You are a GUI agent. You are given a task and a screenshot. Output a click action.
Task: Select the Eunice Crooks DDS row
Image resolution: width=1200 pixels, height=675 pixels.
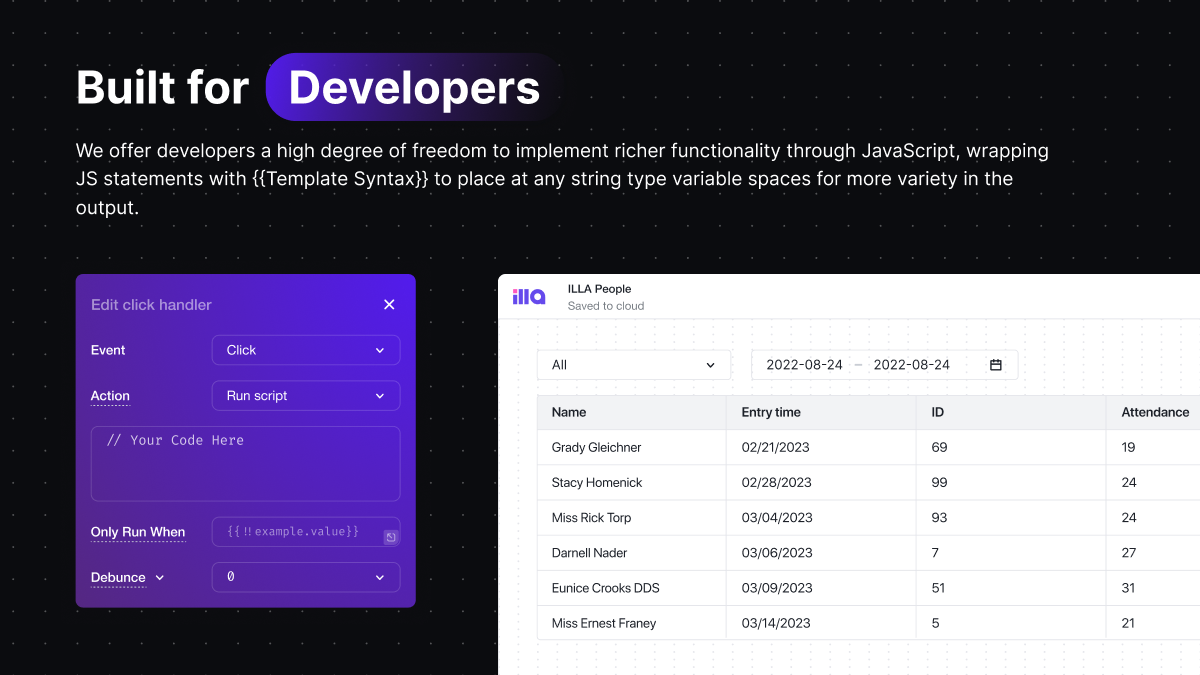click(x=869, y=588)
